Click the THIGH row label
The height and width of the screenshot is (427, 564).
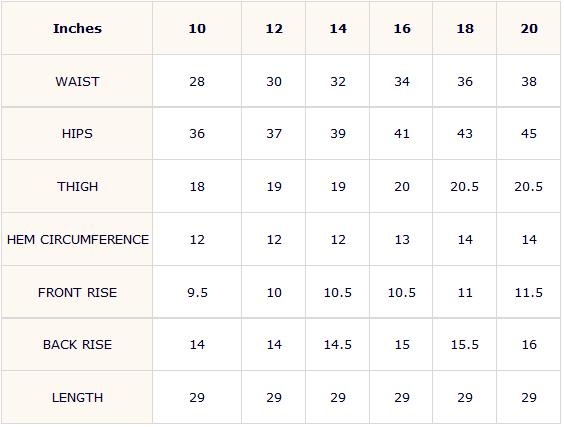coord(77,187)
